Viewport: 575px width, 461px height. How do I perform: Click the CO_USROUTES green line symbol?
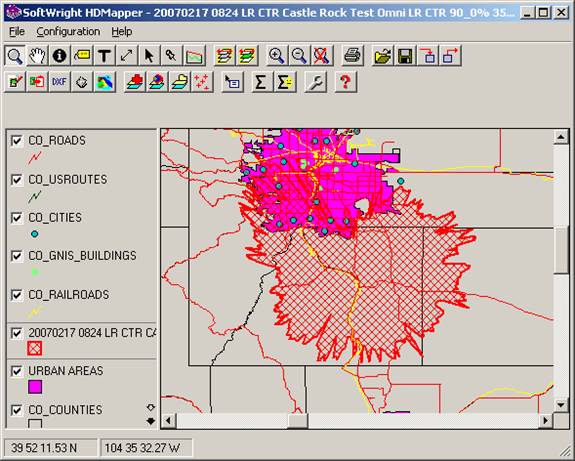[35, 196]
